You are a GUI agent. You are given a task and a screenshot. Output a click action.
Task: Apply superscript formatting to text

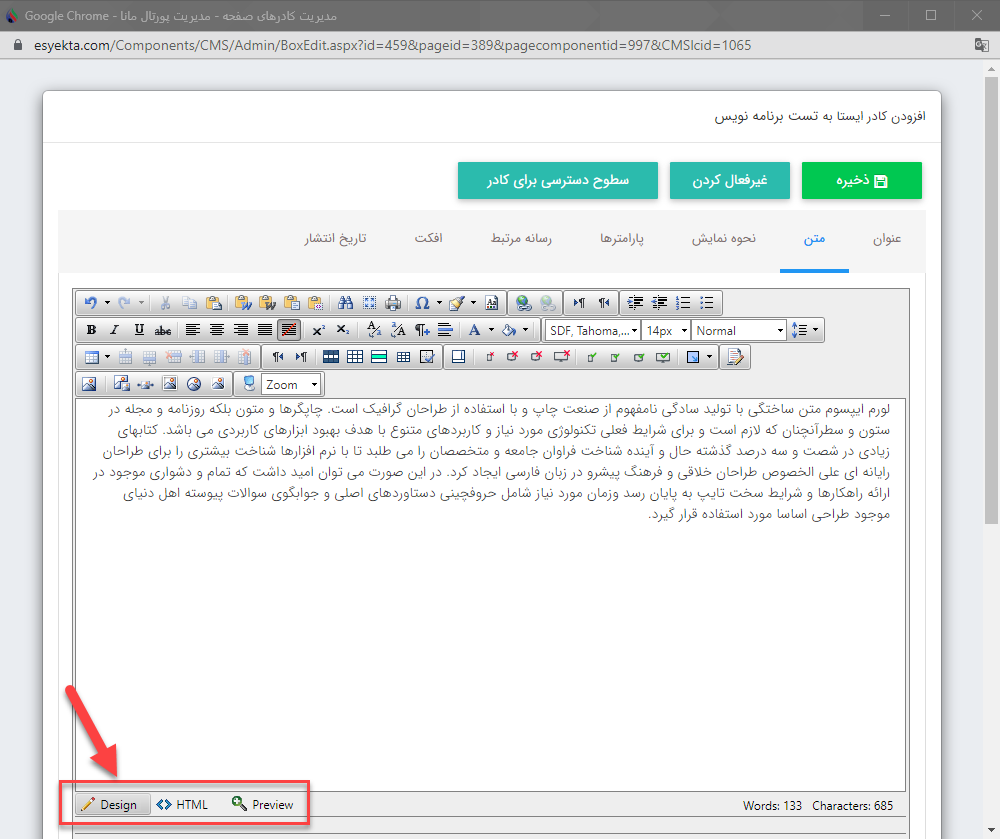tap(318, 330)
